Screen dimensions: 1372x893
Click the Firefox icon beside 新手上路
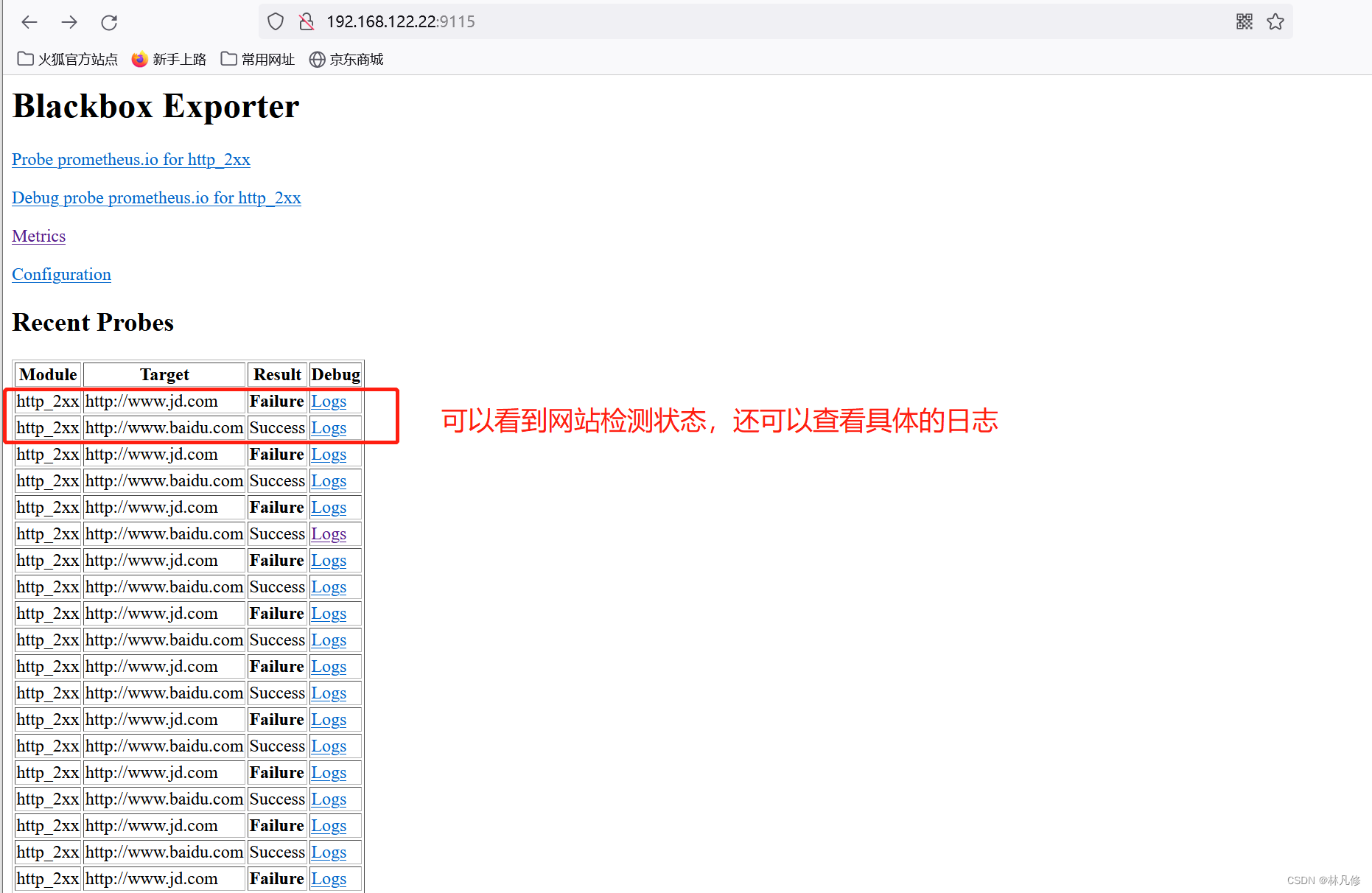click(x=139, y=59)
